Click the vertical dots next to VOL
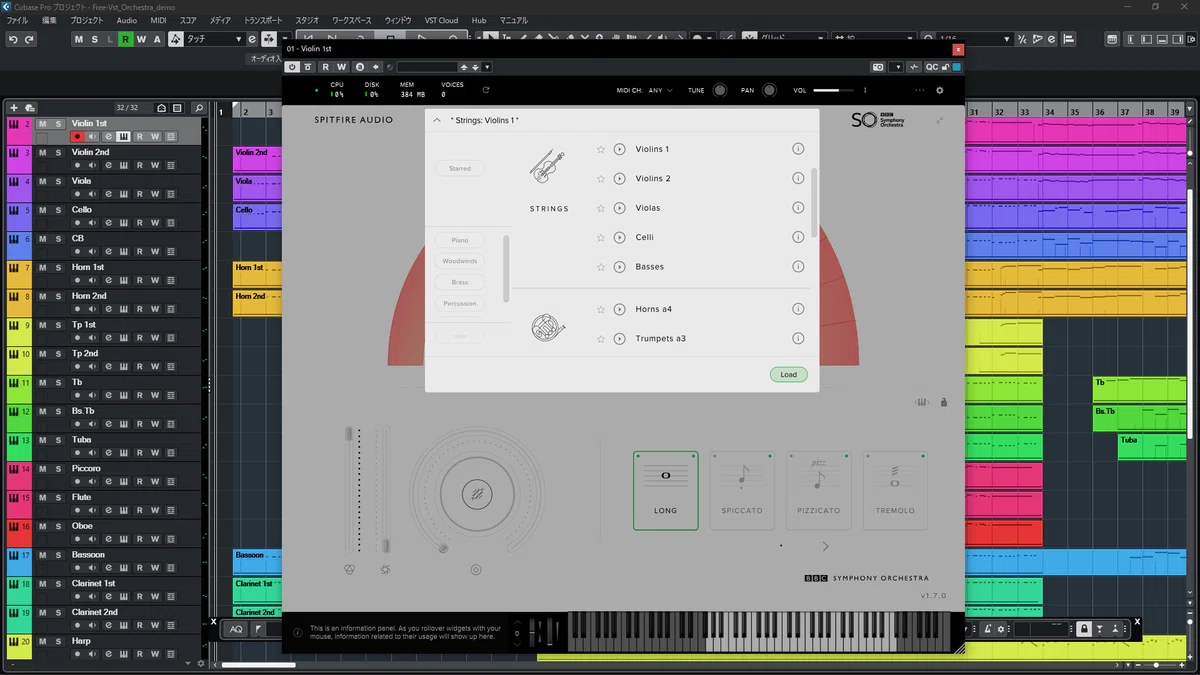 [x=865, y=90]
